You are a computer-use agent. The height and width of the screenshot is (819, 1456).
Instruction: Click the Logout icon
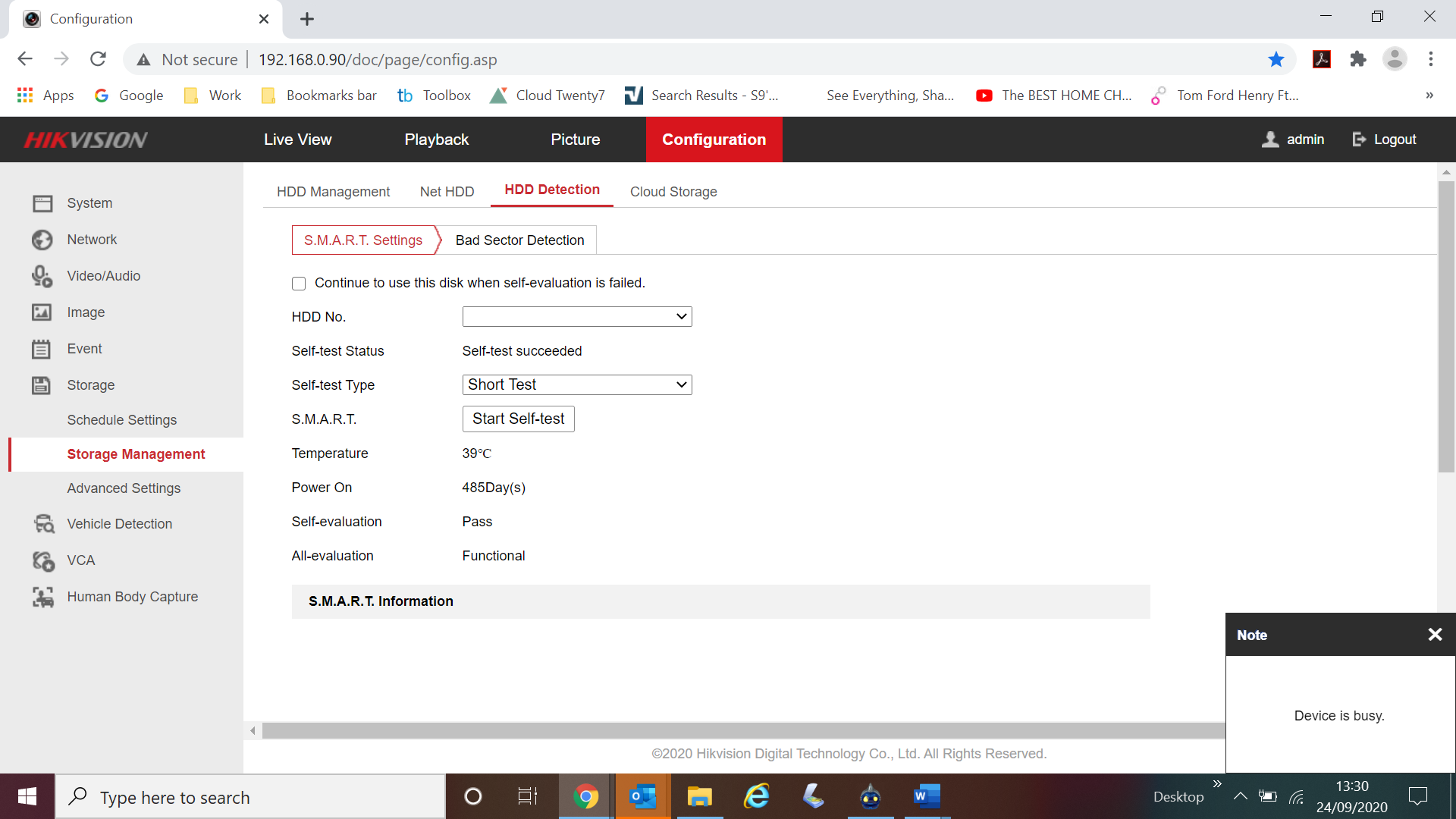pos(1359,140)
